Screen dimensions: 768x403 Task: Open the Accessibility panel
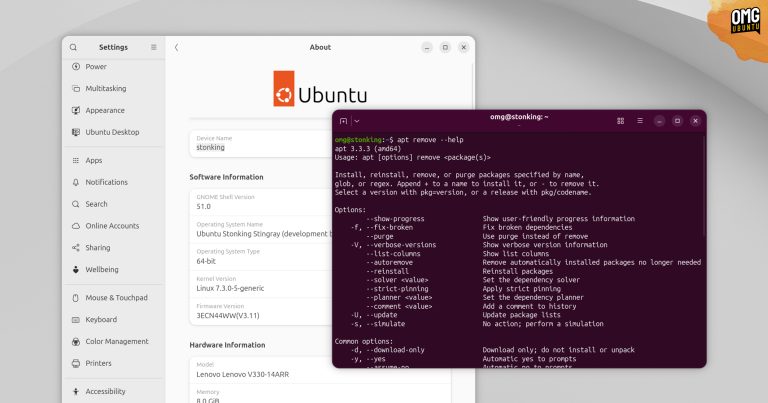114,391
